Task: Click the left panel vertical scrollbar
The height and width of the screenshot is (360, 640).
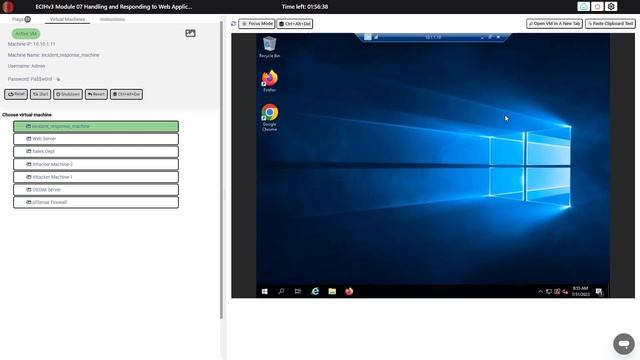Action: [x=221, y=169]
